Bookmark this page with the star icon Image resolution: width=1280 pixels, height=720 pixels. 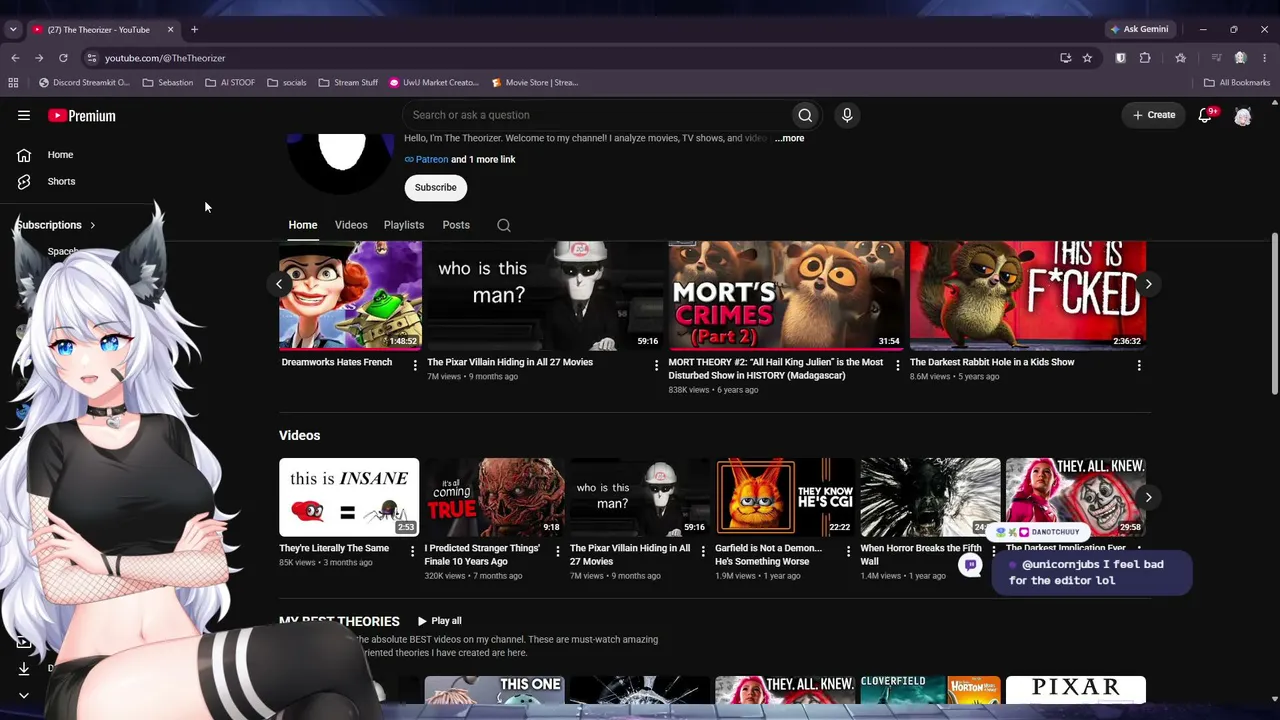click(1087, 58)
